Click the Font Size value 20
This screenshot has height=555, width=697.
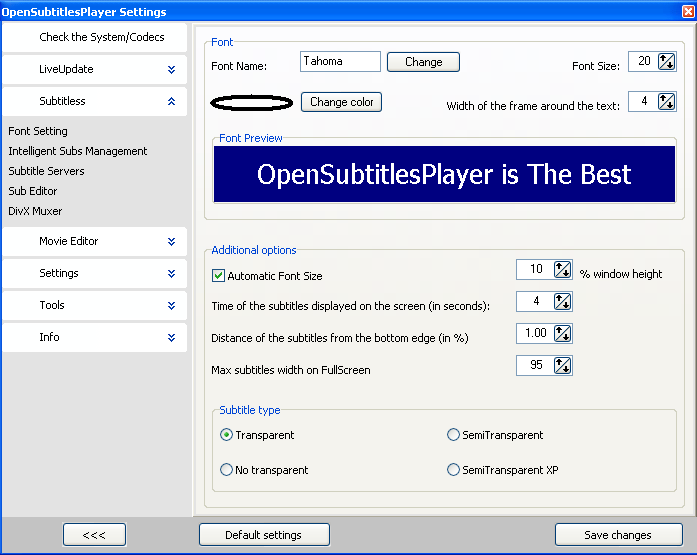644,61
